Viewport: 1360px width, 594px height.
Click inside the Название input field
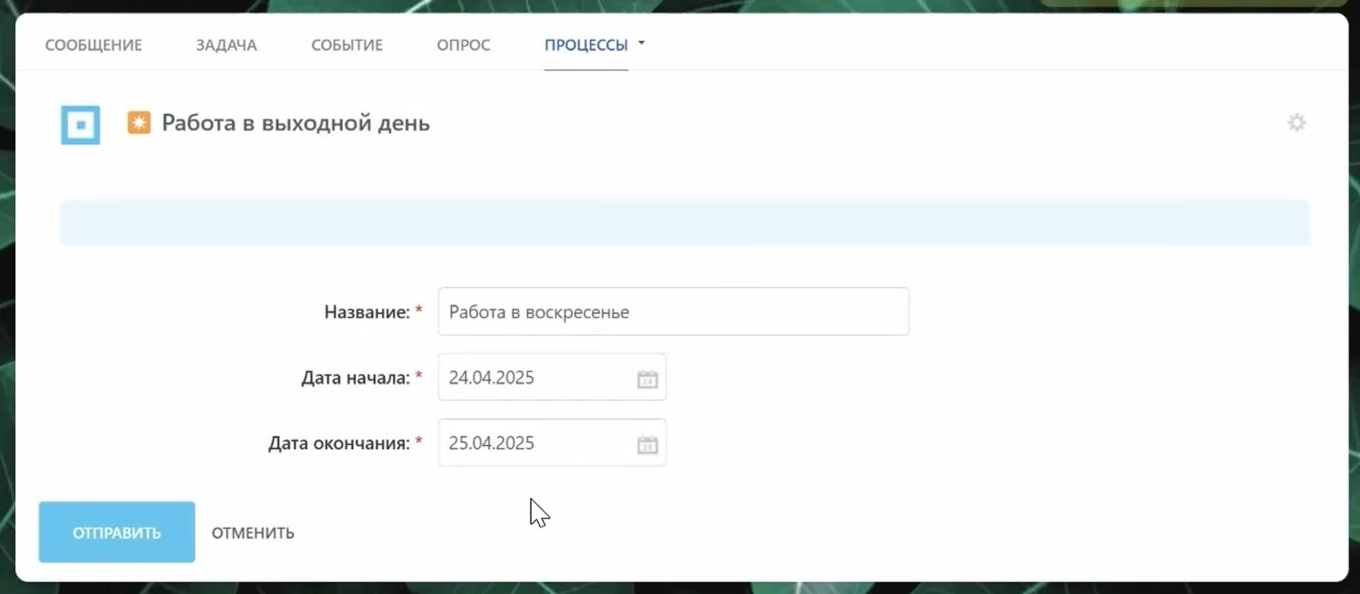tap(672, 311)
